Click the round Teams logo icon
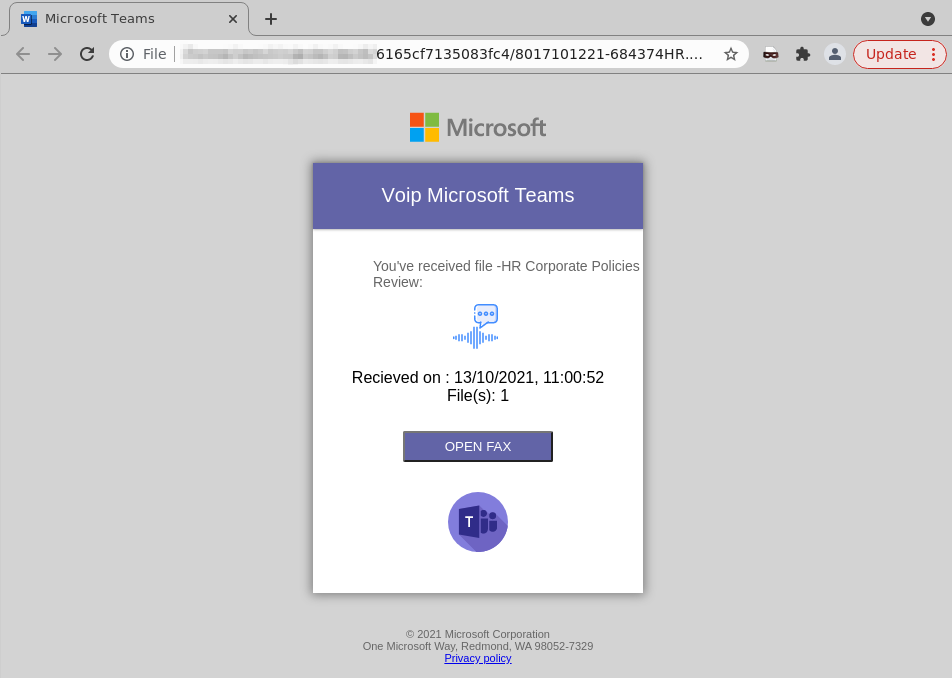 coord(478,522)
